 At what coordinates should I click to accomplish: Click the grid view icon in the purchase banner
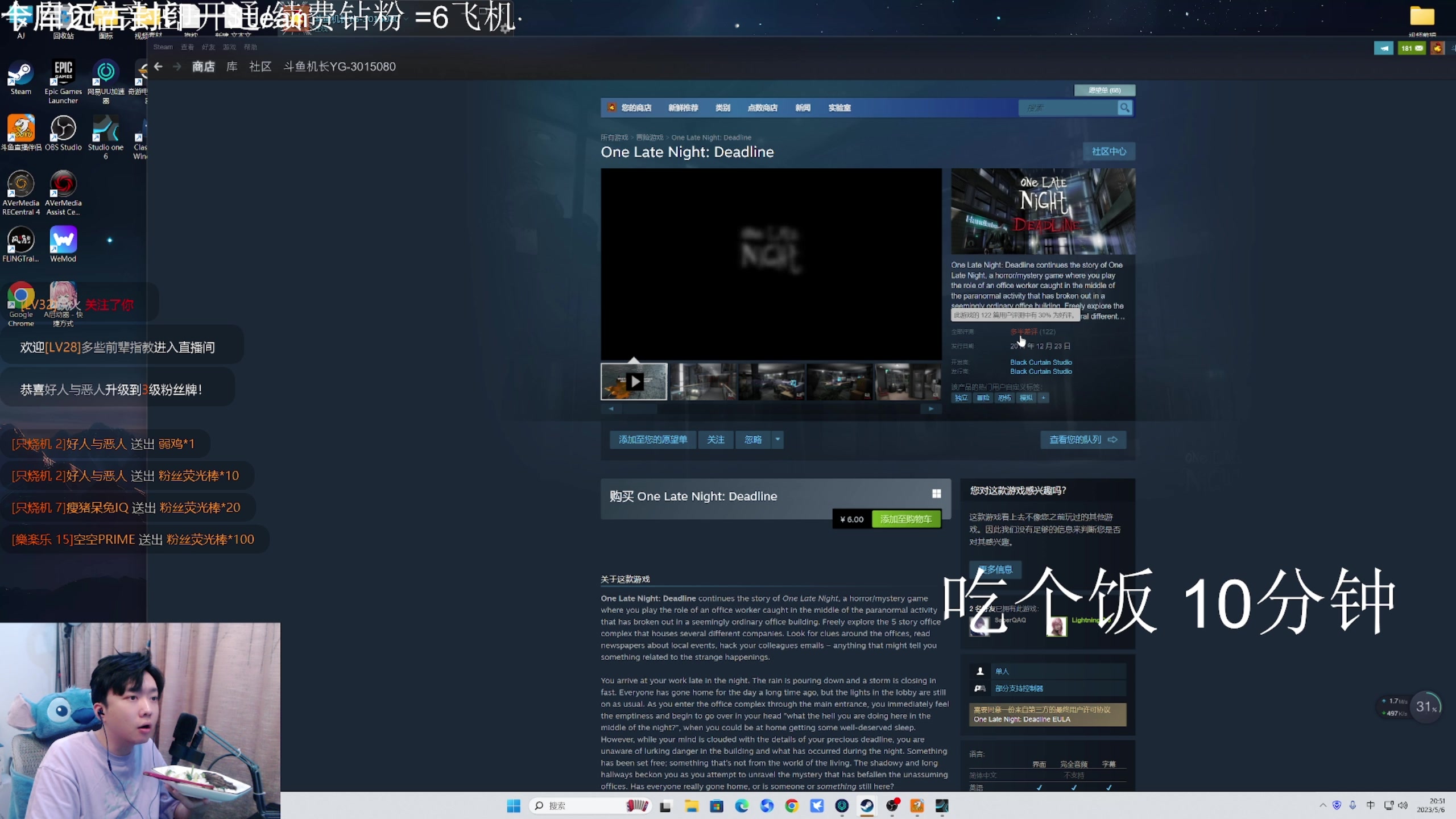coord(936,494)
